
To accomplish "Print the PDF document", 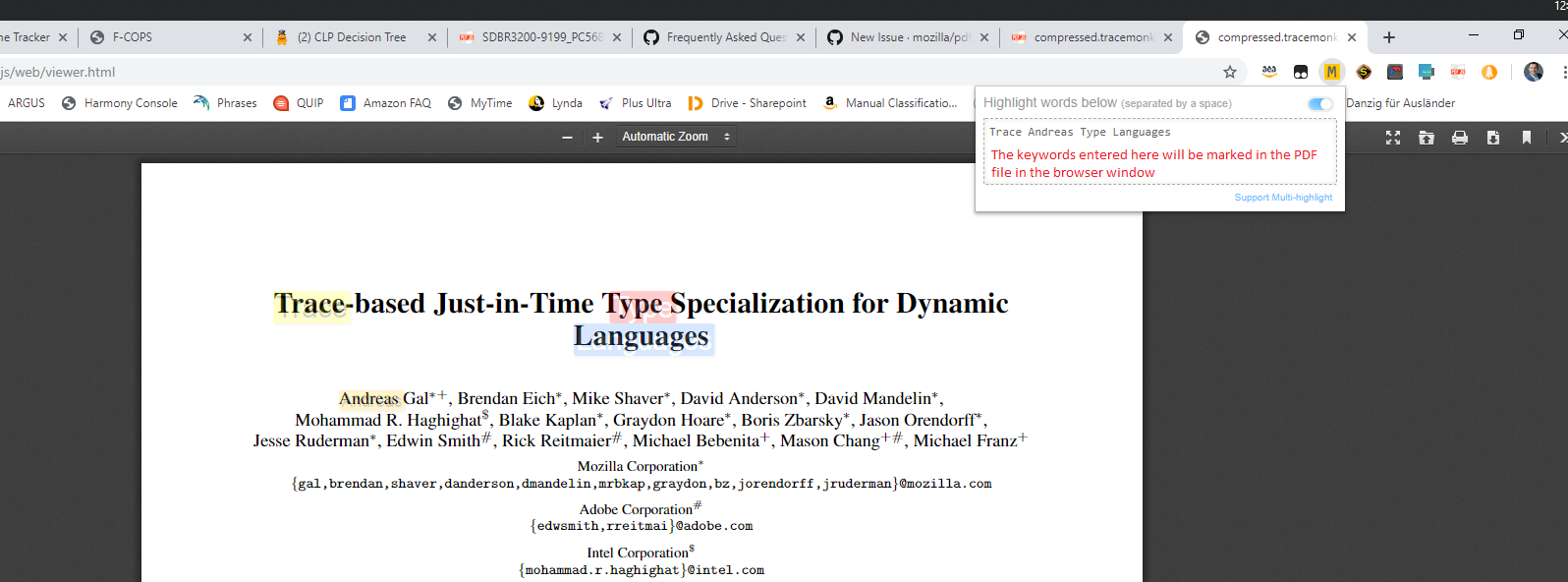I will [x=1460, y=138].
